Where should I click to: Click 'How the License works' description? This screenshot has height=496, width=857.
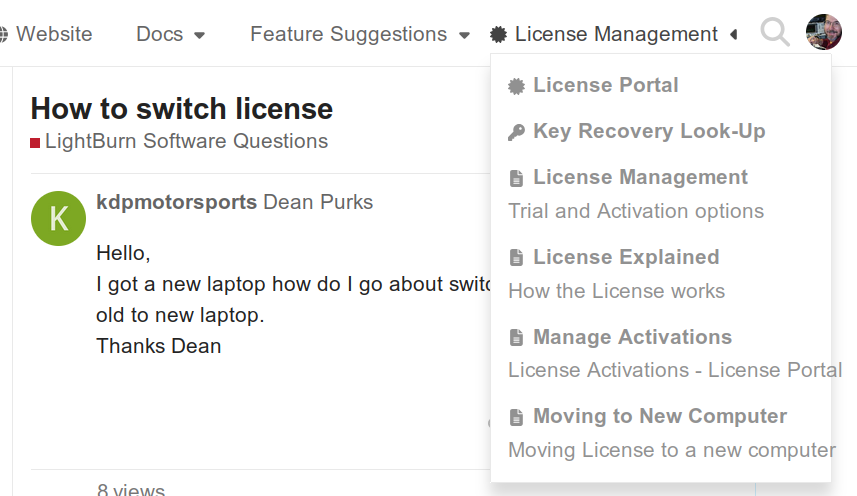pyautogui.click(x=617, y=291)
